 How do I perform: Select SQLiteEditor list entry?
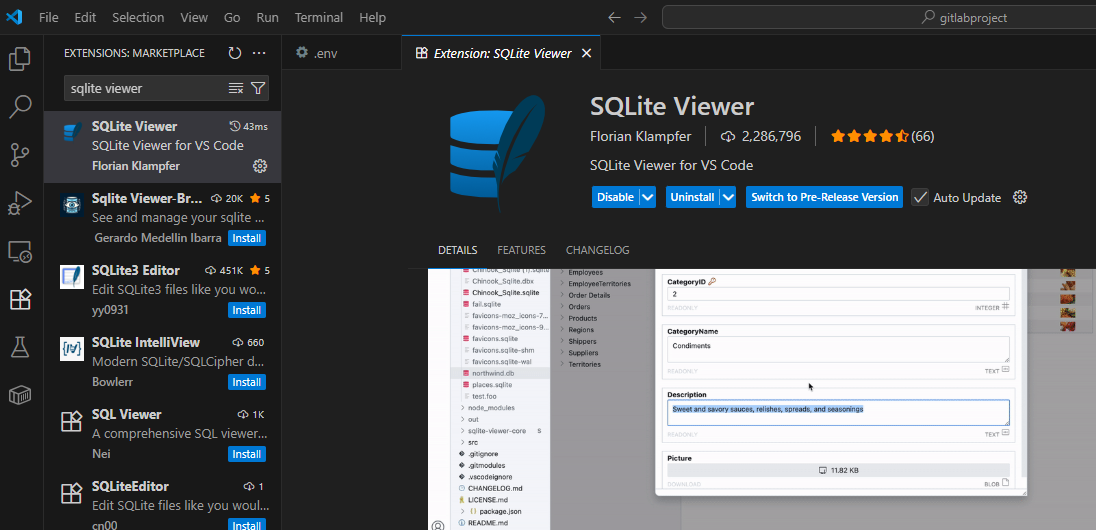[x=162, y=503]
